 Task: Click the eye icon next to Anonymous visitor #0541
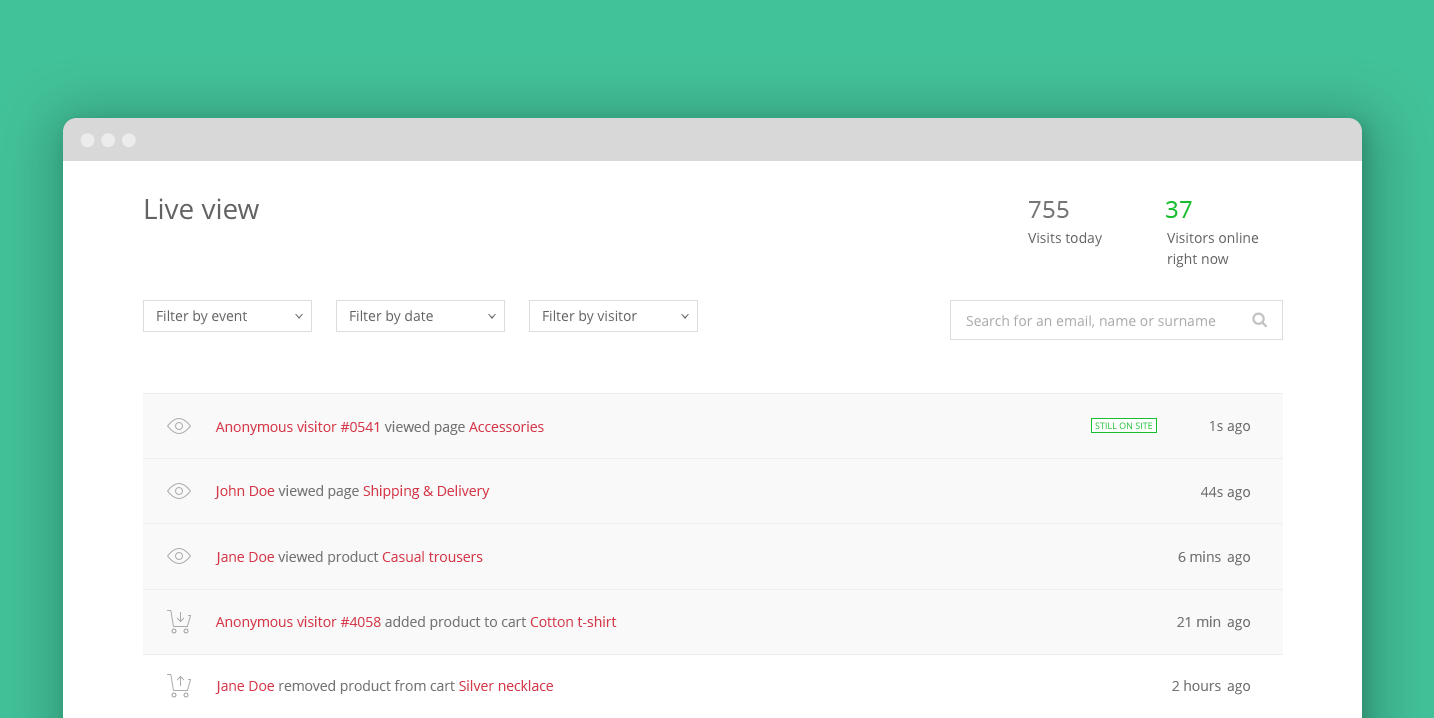[x=178, y=426]
